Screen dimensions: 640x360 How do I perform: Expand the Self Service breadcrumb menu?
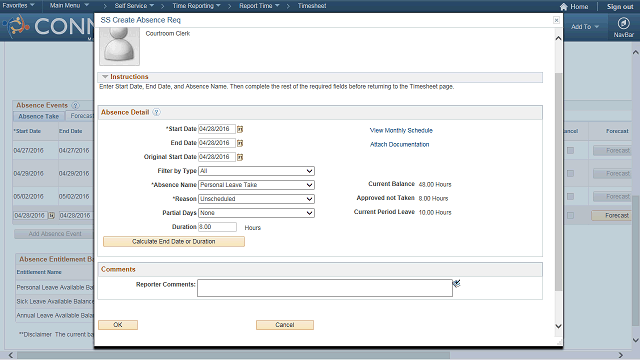pyautogui.click(x=134, y=6)
